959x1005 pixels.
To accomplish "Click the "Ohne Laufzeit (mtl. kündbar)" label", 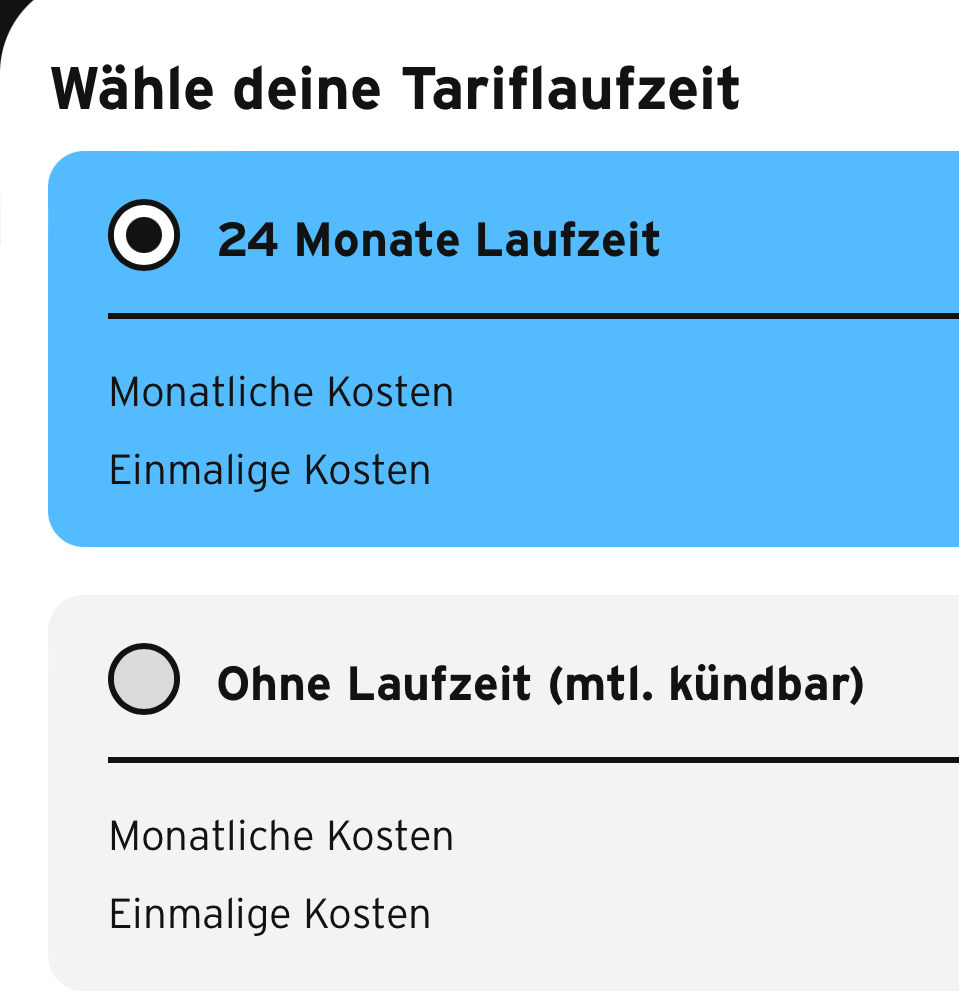I will 540,684.
